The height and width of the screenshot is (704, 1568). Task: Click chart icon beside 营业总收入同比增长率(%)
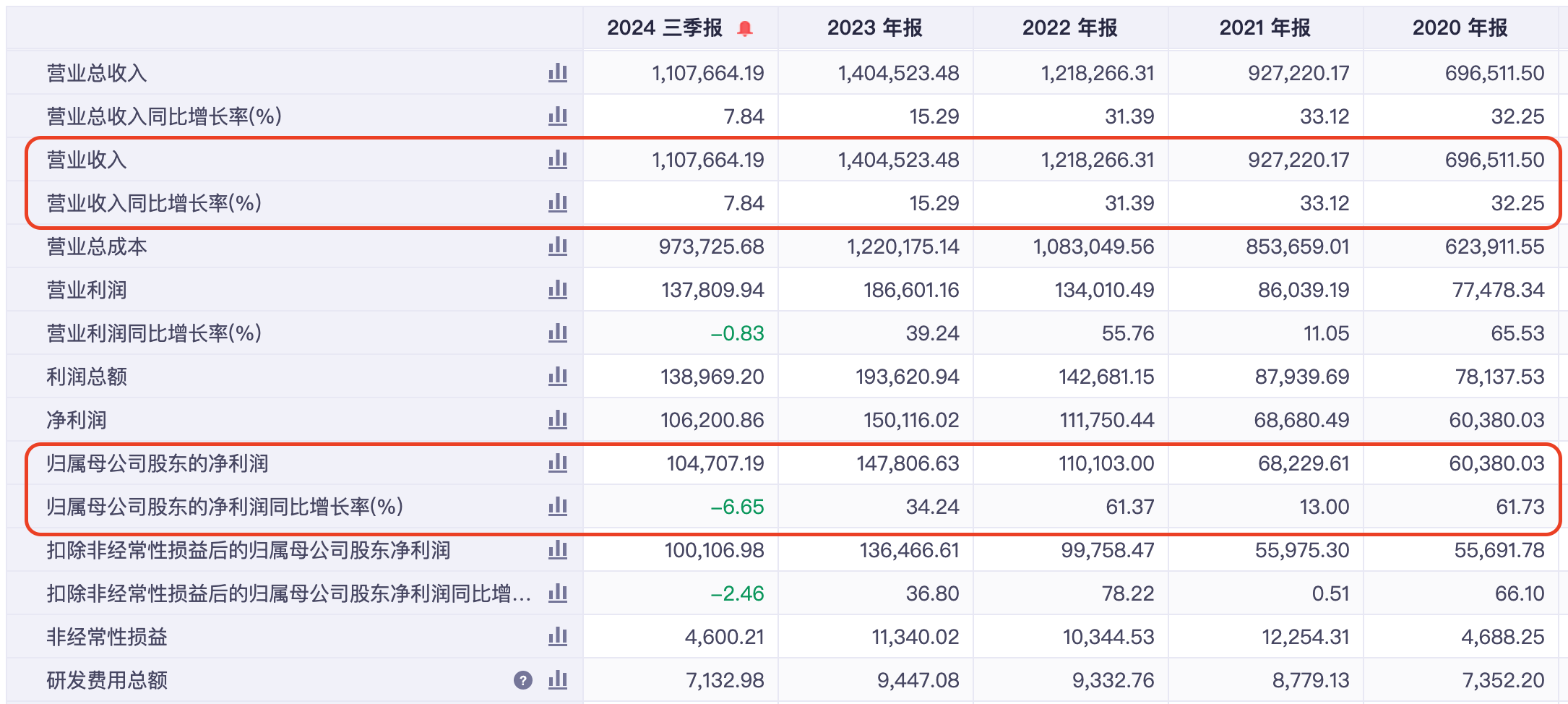click(557, 116)
